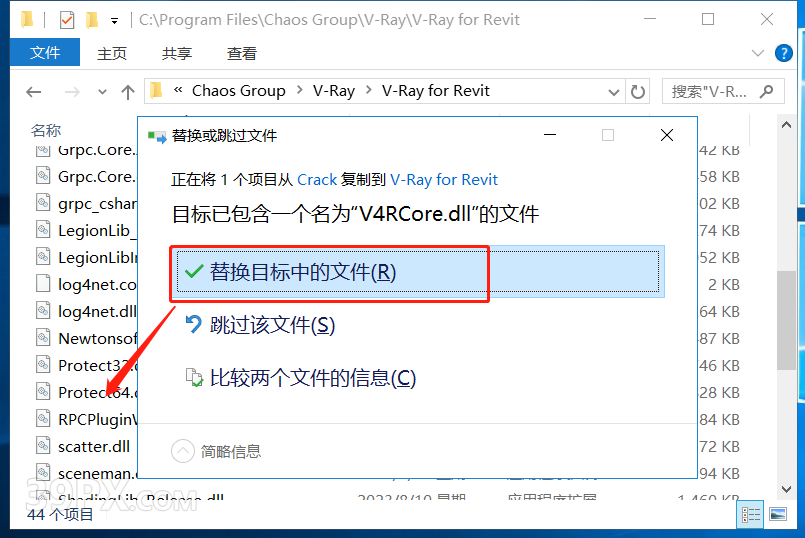The height and width of the screenshot is (538, 805).
Task: Open V-Ray for Revit destination link
Action: coord(444,180)
